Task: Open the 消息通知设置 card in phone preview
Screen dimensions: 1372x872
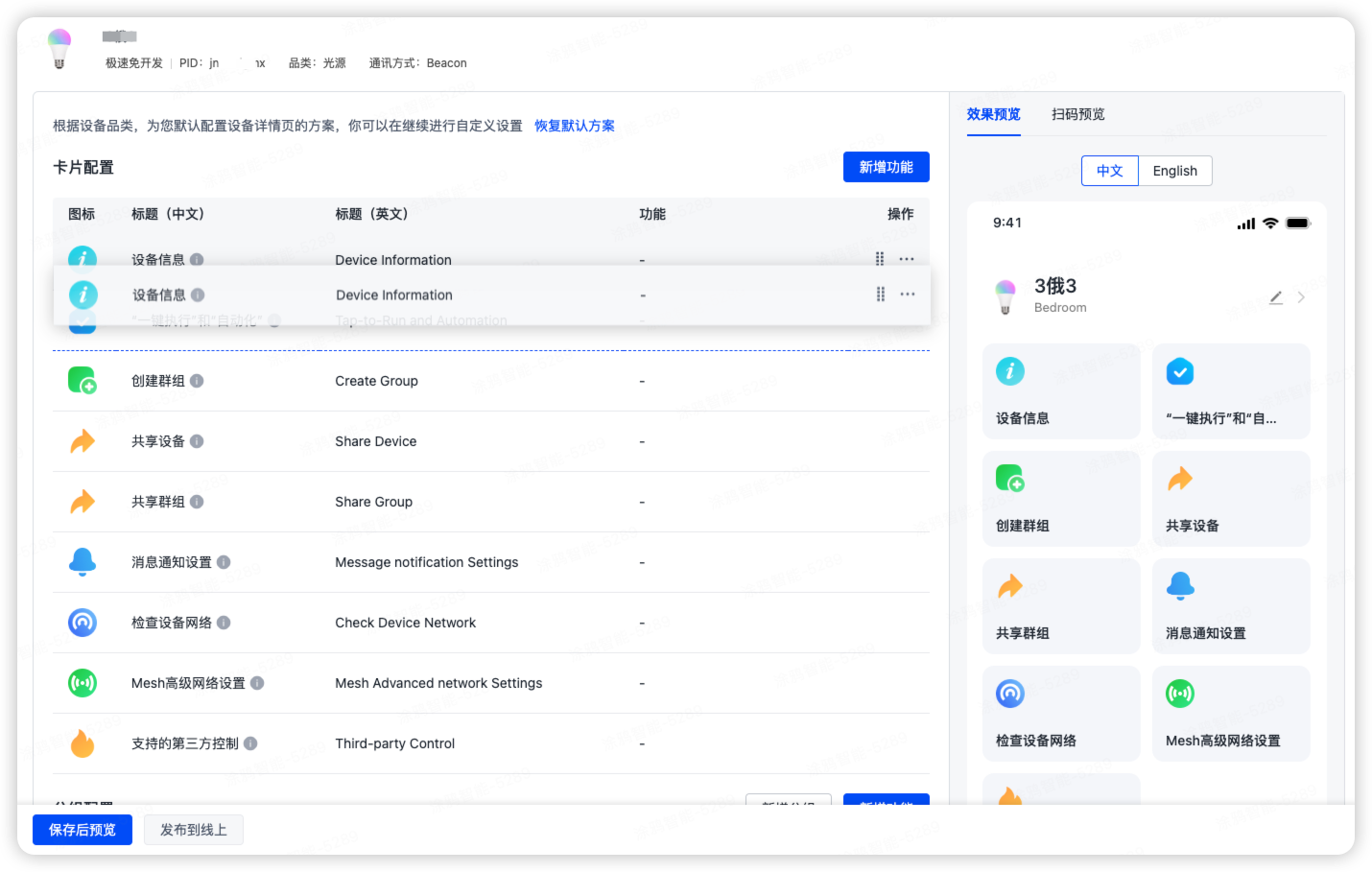Action: pos(1231,606)
